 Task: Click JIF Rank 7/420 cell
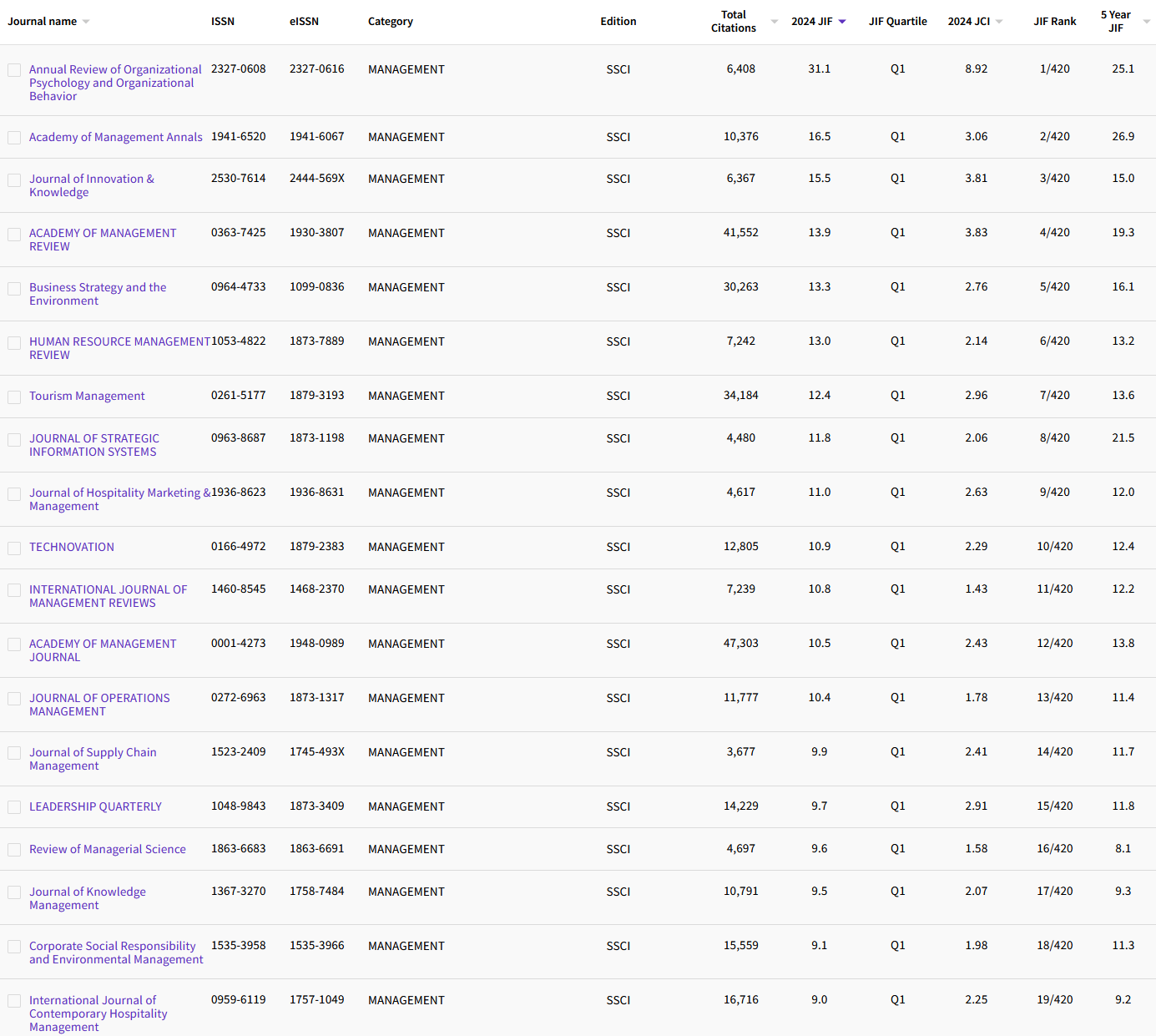coord(1055,396)
